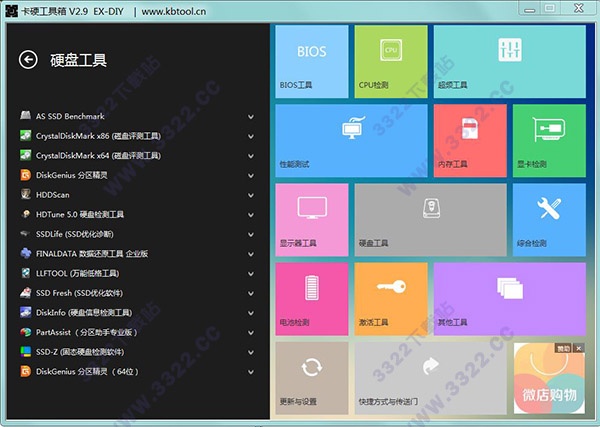The image size is (600, 427).
Task: Select the SSD-Z (固态硬盘检测软件) text
Action: [80, 352]
